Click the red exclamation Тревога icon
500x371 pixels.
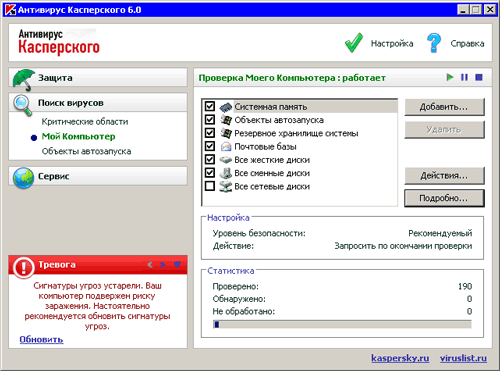click(24, 267)
